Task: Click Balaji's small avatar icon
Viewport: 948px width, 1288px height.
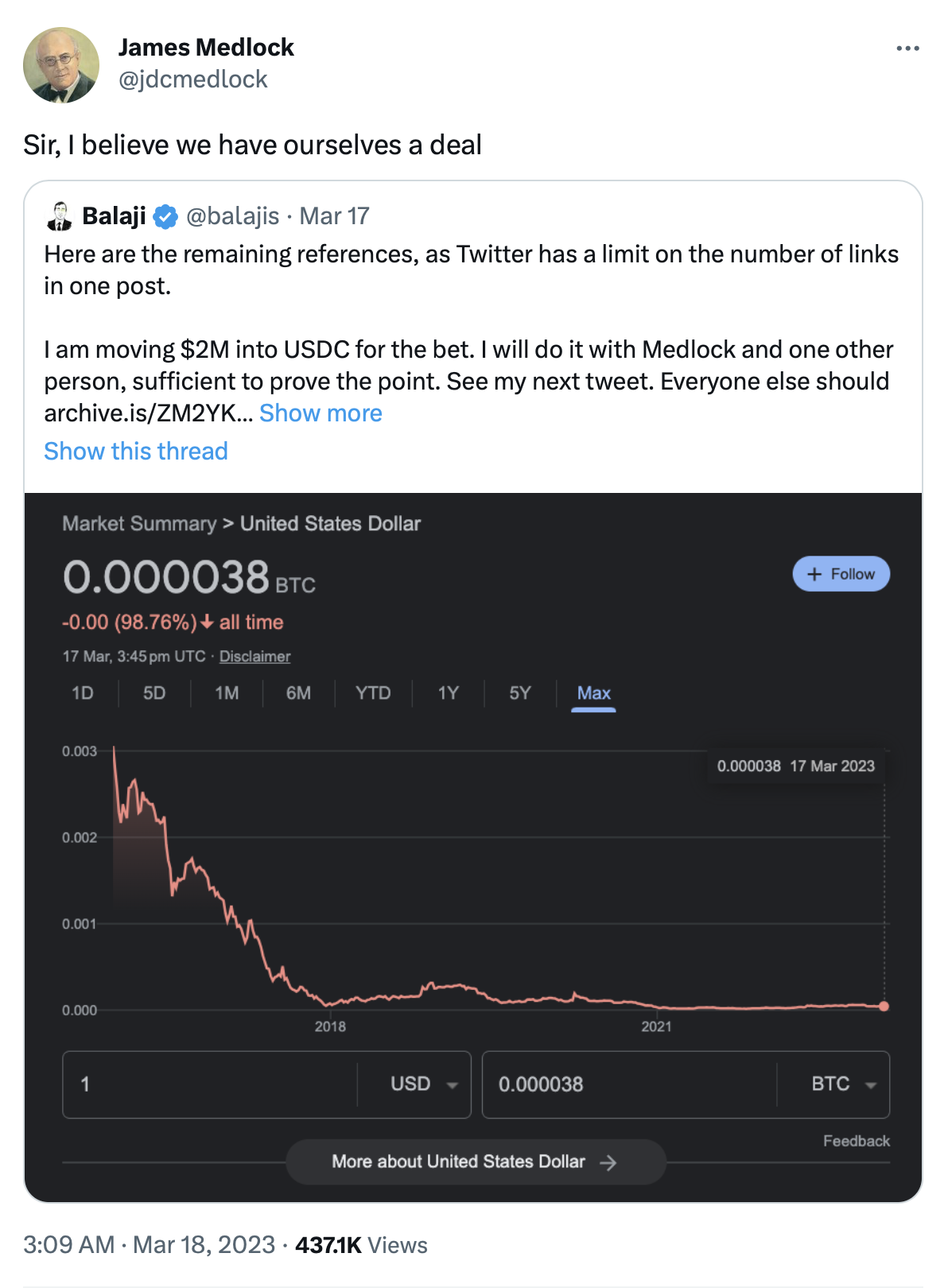Action: click(x=60, y=216)
